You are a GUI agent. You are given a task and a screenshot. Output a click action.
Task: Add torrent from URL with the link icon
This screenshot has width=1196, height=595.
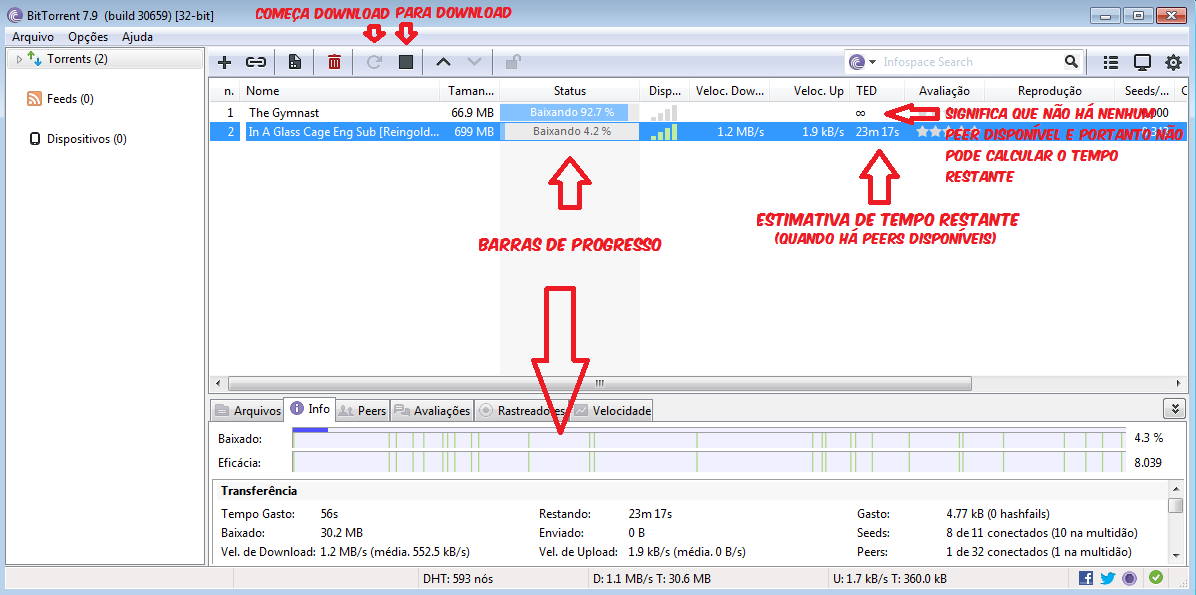coord(256,61)
